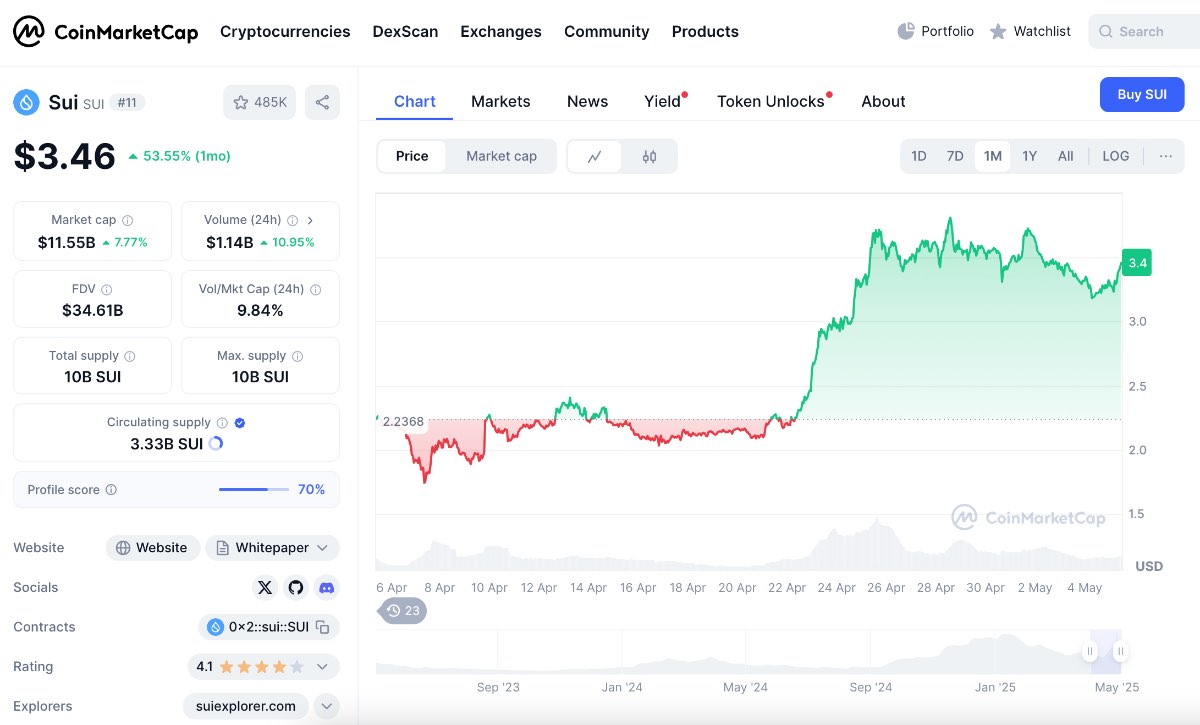1200x725 pixels.
Task: Switch to the Markets tab
Action: tap(501, 102)
